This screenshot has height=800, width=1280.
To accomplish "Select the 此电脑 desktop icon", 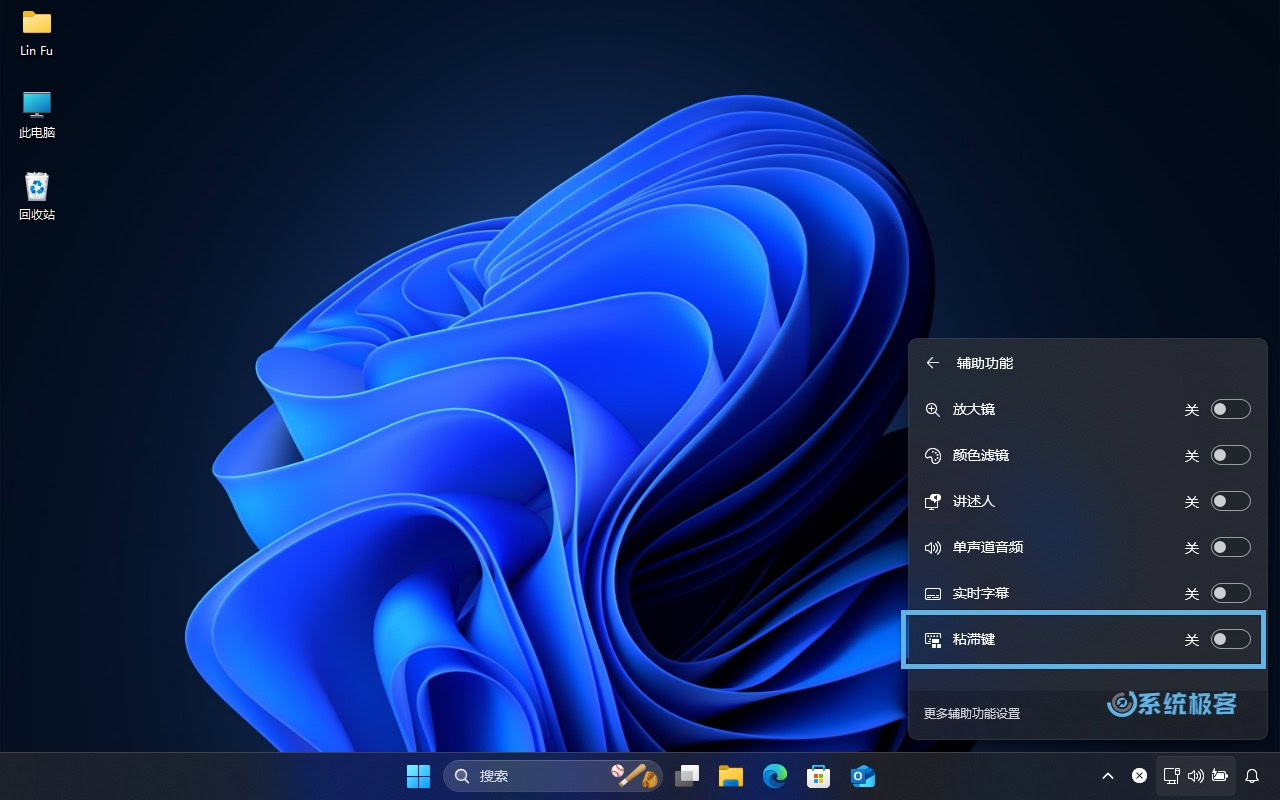I will coord(37,114).
